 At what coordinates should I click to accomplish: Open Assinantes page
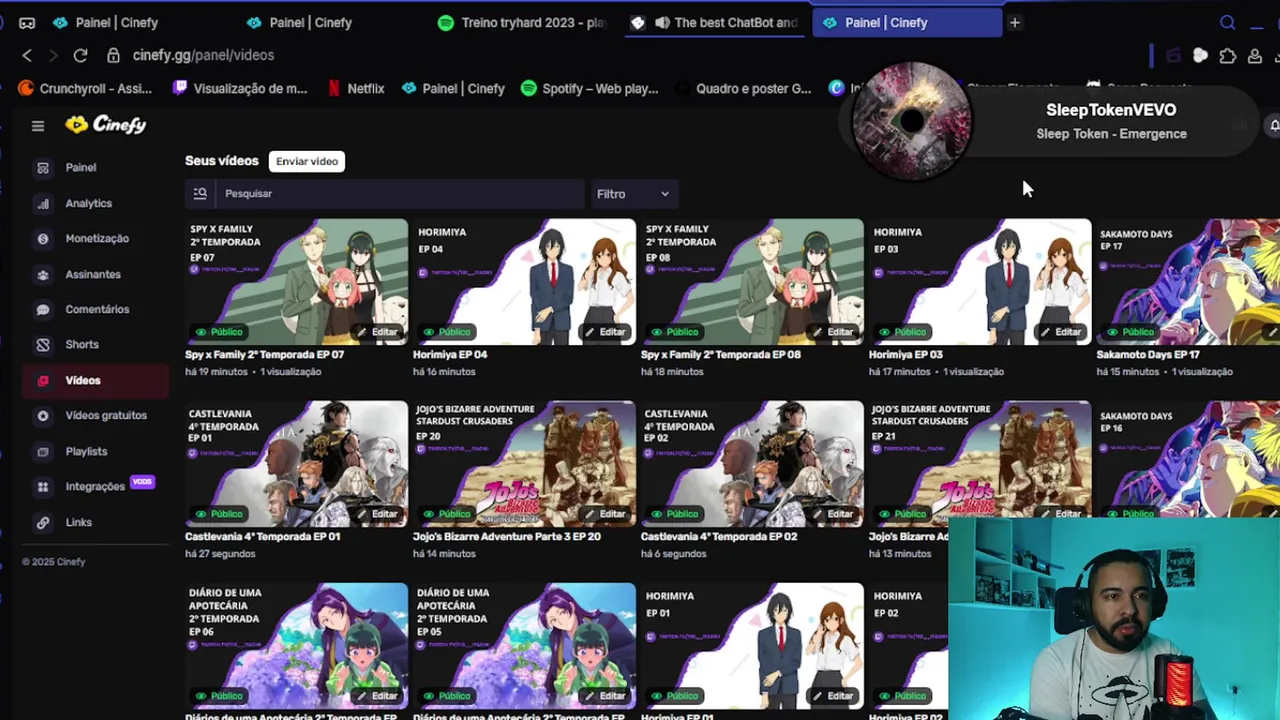coord(93,274)
